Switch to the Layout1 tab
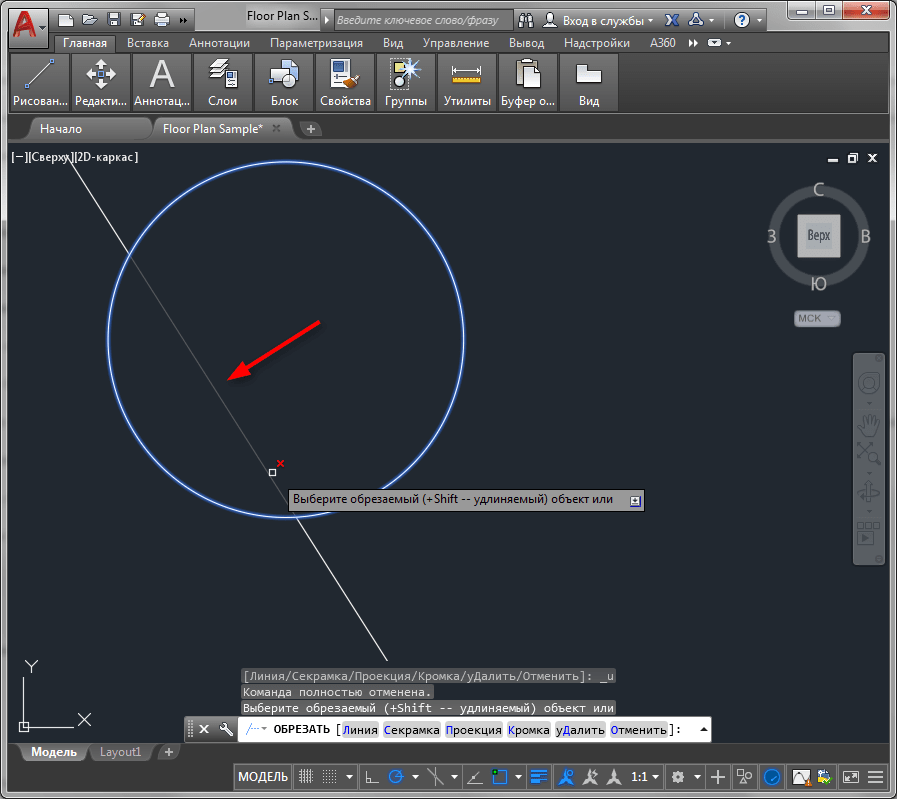897x799 pixels. click(121, 752)
